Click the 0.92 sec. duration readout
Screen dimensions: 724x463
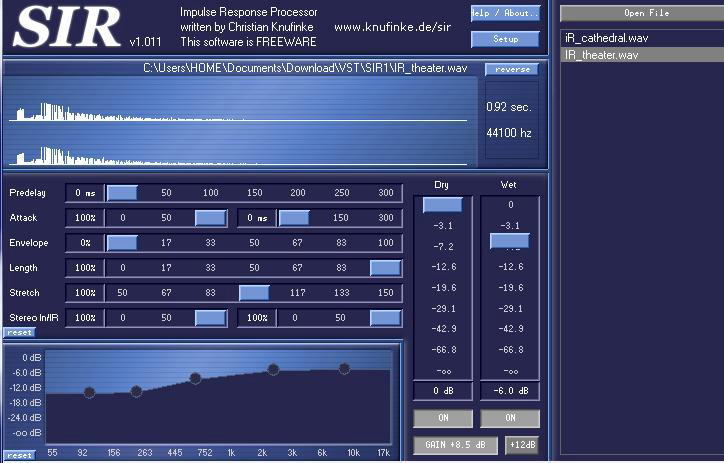[x=509, y=107]
